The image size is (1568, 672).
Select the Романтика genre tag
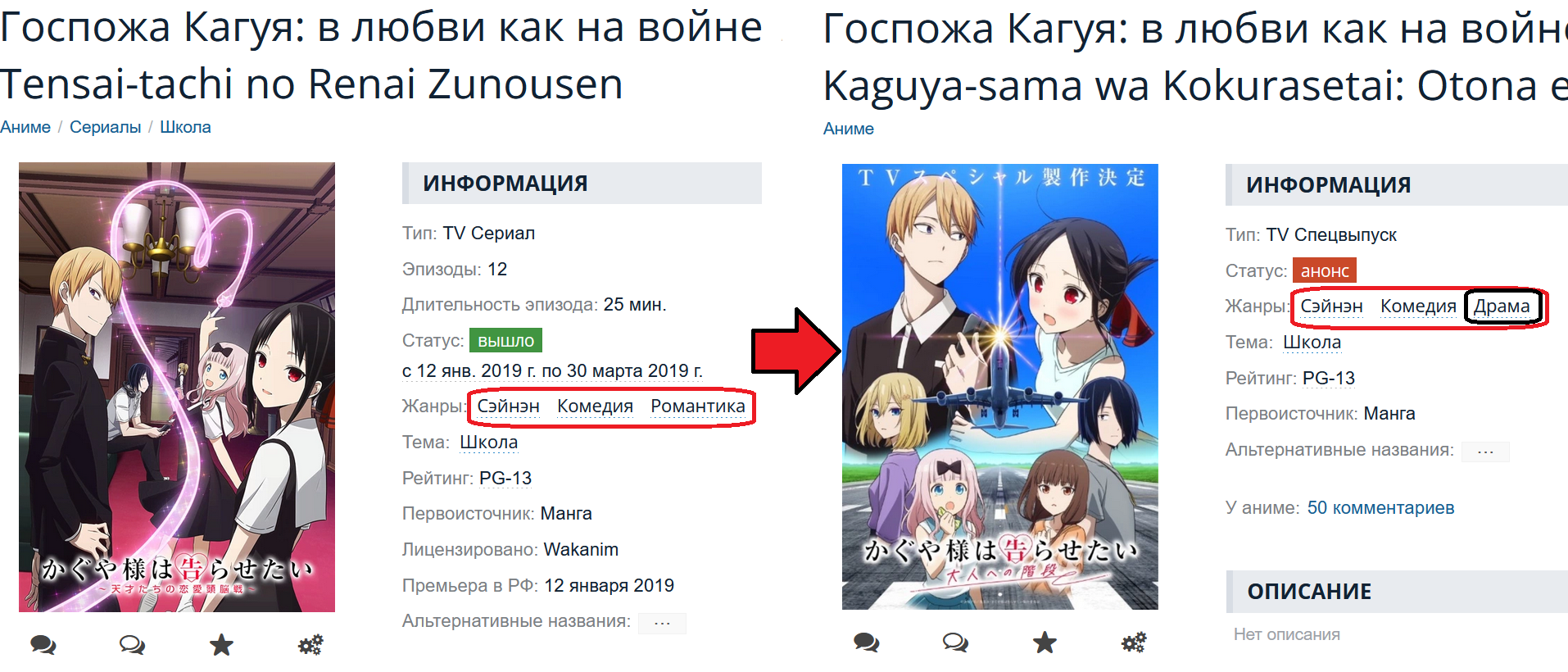(698, 406)
